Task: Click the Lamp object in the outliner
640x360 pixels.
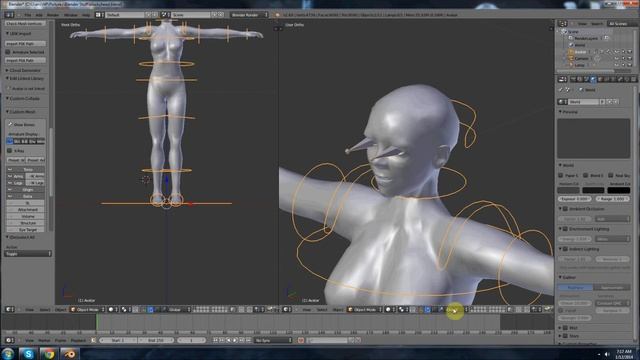Action: pos(580,65)
